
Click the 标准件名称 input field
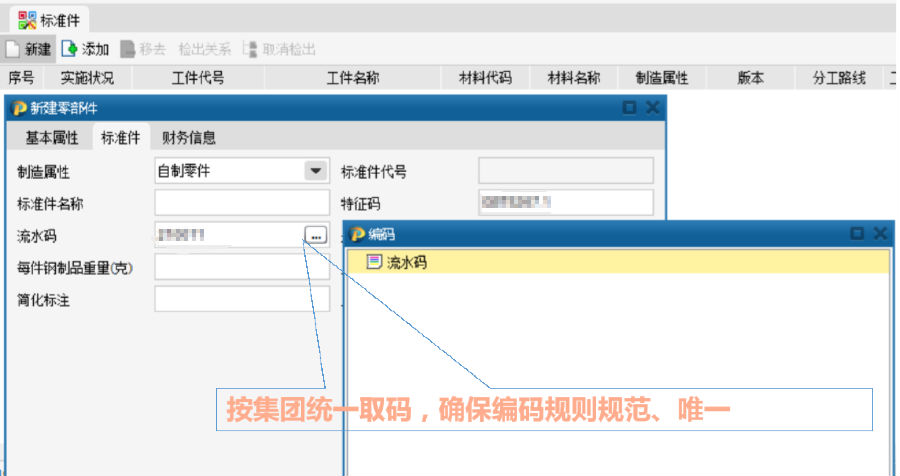pyautogui.click(x=242, y=203)
